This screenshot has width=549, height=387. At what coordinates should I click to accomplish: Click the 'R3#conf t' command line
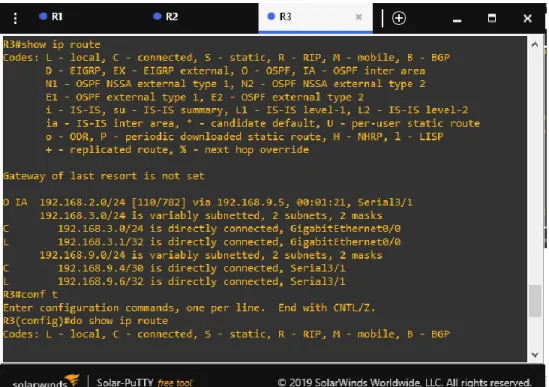tap(30, 294)
